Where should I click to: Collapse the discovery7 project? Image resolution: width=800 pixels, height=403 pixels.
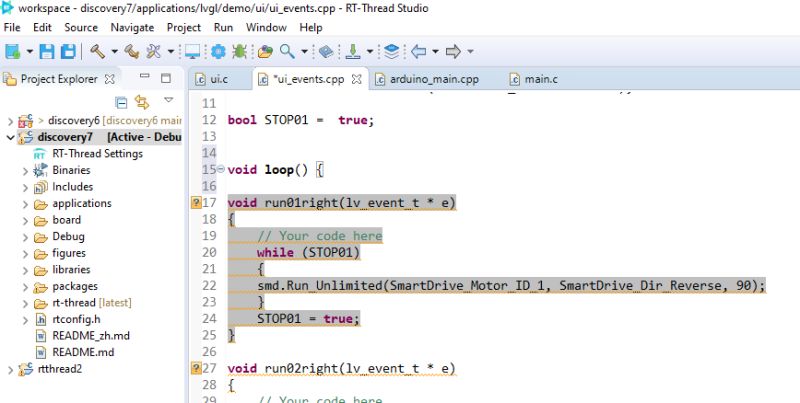click(10, 137)
